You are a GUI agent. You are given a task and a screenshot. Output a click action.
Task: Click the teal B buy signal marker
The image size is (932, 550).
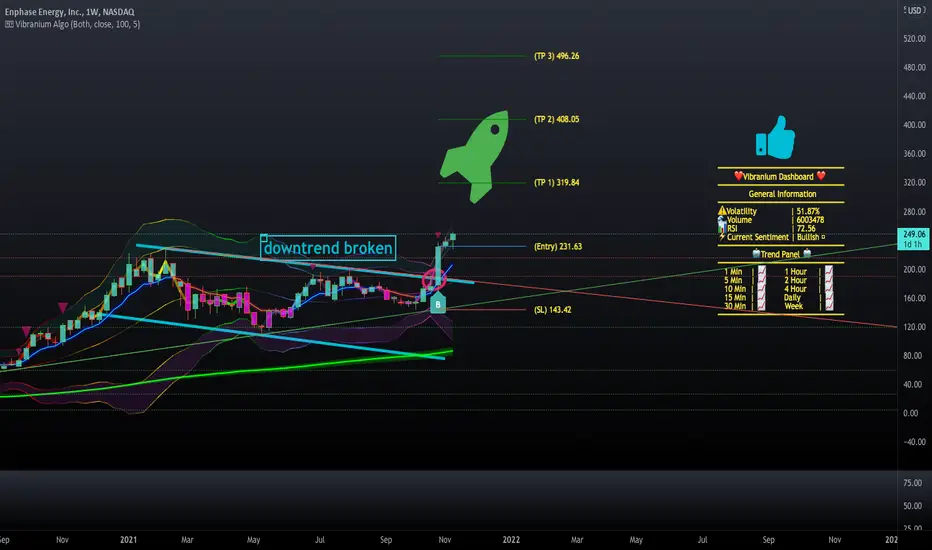437,303
